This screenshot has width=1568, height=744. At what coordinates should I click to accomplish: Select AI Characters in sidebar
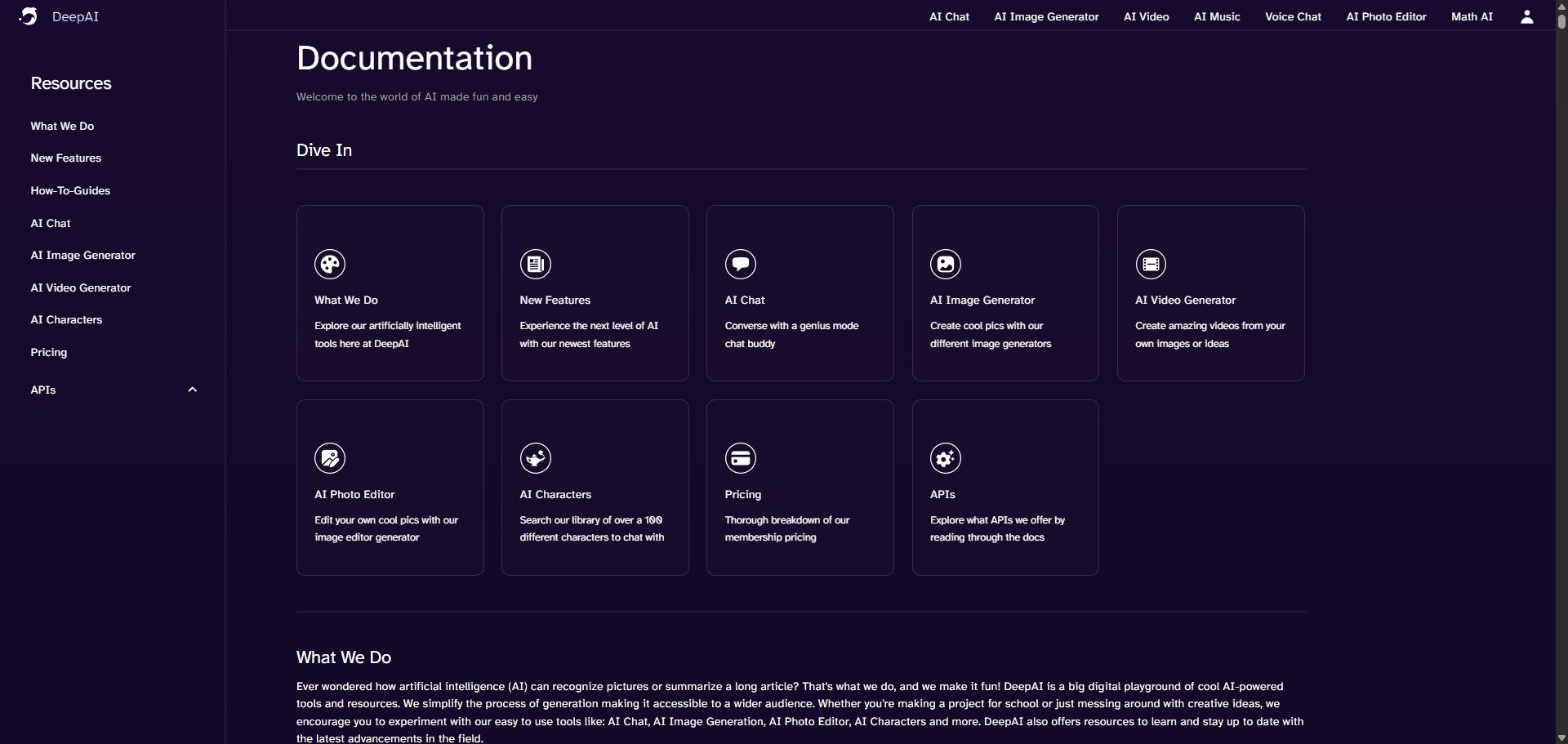[66, 319]
